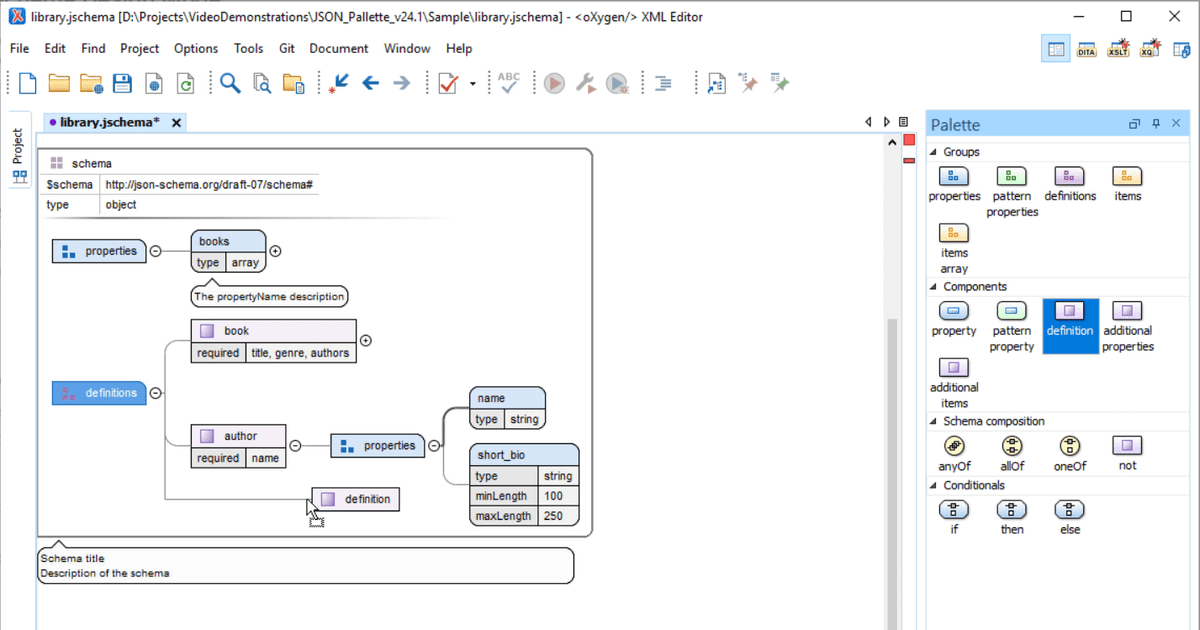Open Find/Replace with the magnifier icon

click(x=229, y=83)
